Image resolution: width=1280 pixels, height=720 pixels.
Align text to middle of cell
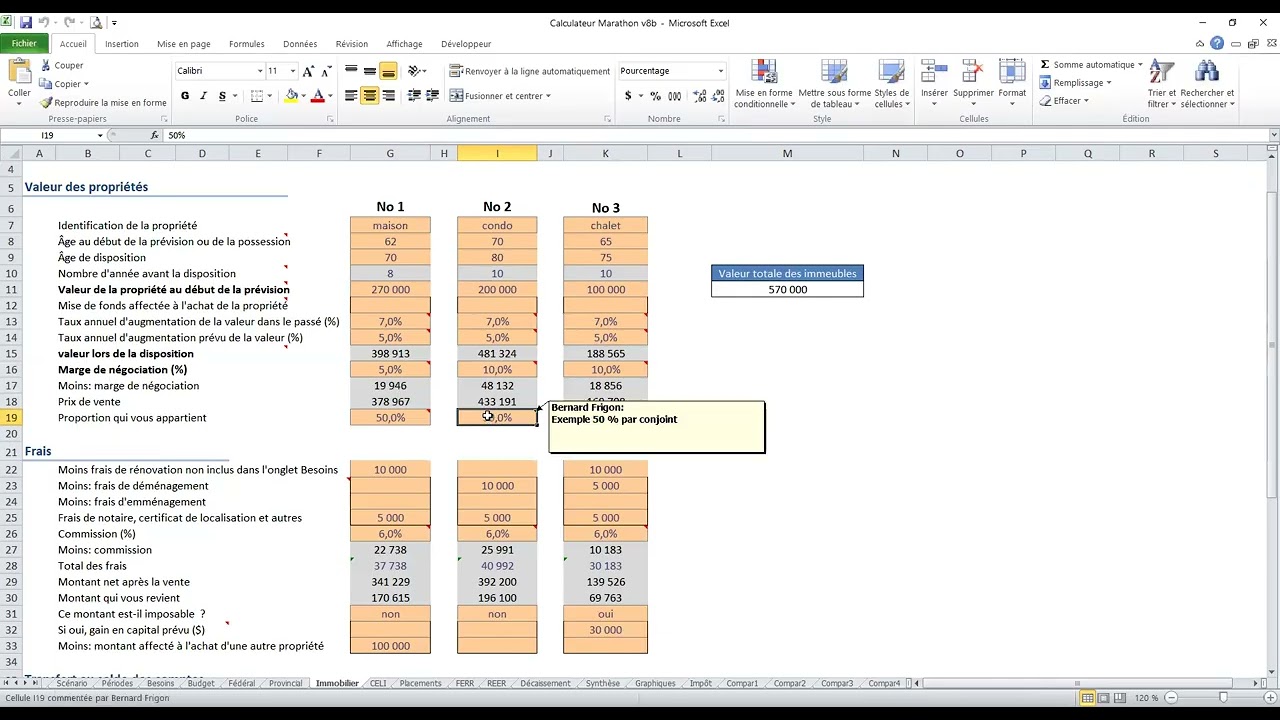(370, 71)
